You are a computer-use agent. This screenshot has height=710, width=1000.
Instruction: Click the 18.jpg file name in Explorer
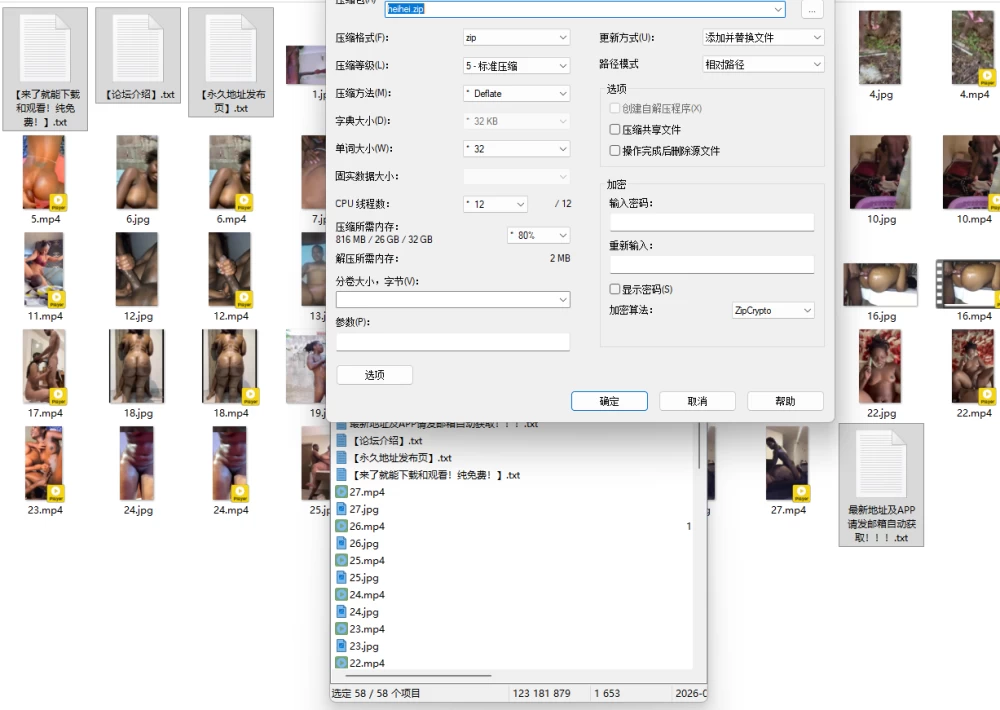pyautogui.click(x=138, y=413)
